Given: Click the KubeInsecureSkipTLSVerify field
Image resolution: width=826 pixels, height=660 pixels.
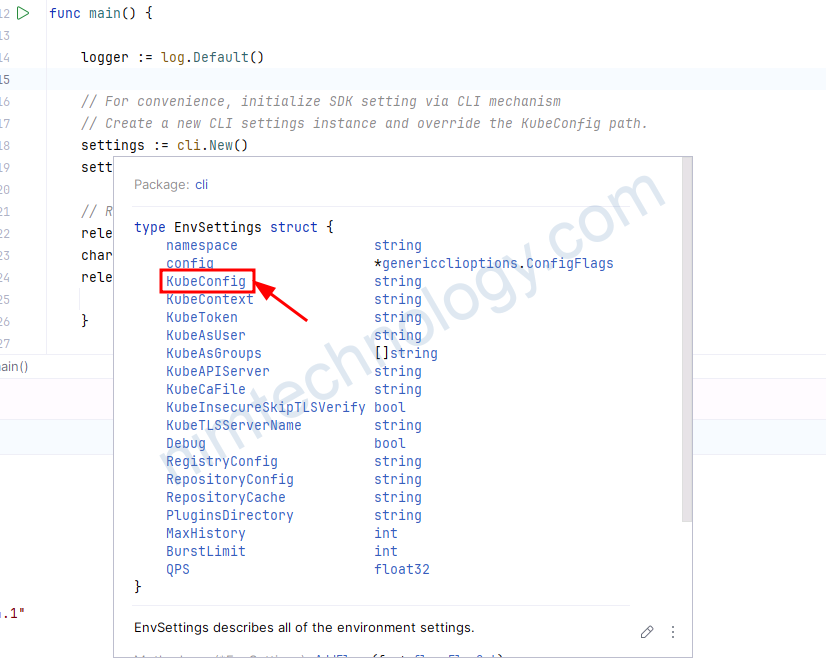Looking at the screenshot, I should point(266,408).
